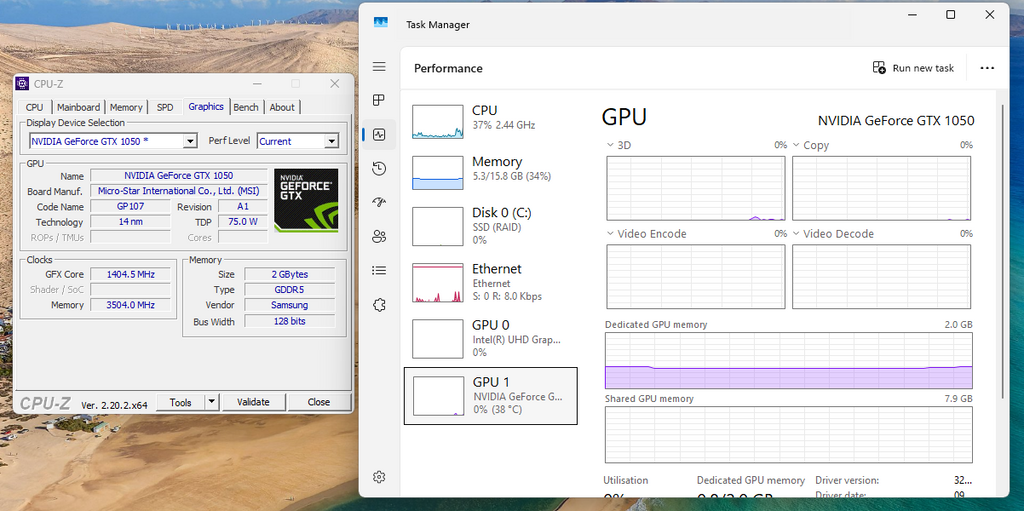Click the Micro-Star International board manufacturer value
This screenshot has width=1024, height=511.
click(x=179, y=191)
